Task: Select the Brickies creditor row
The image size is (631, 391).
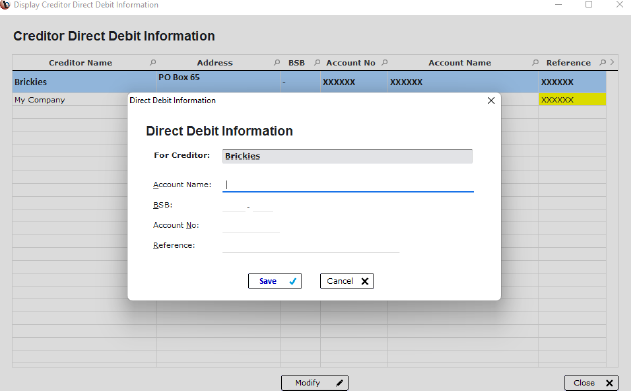Action: click(x=309, y=82)
